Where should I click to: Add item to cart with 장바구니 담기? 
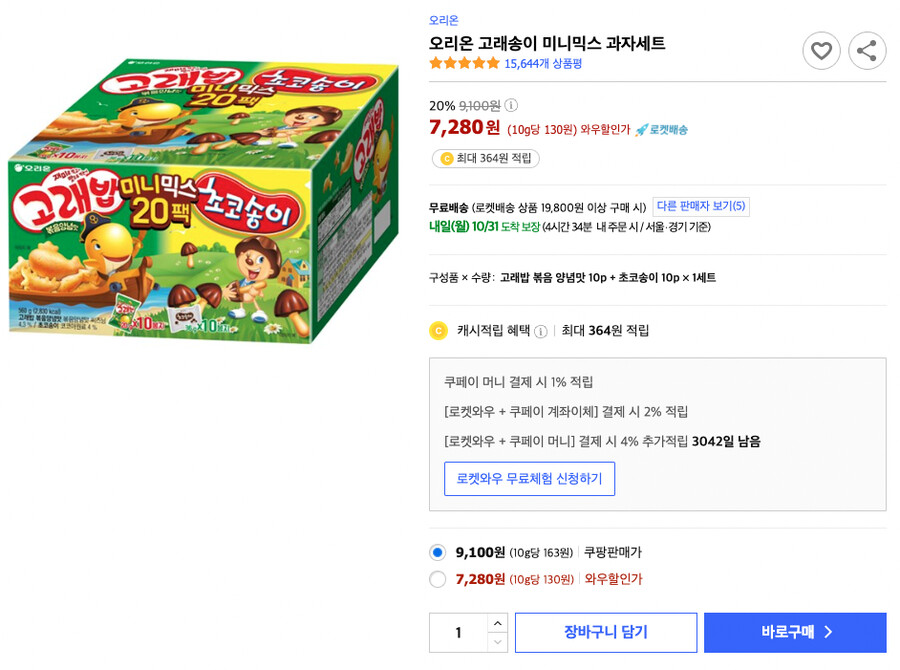pyautogui.click(x=605, y=632)
